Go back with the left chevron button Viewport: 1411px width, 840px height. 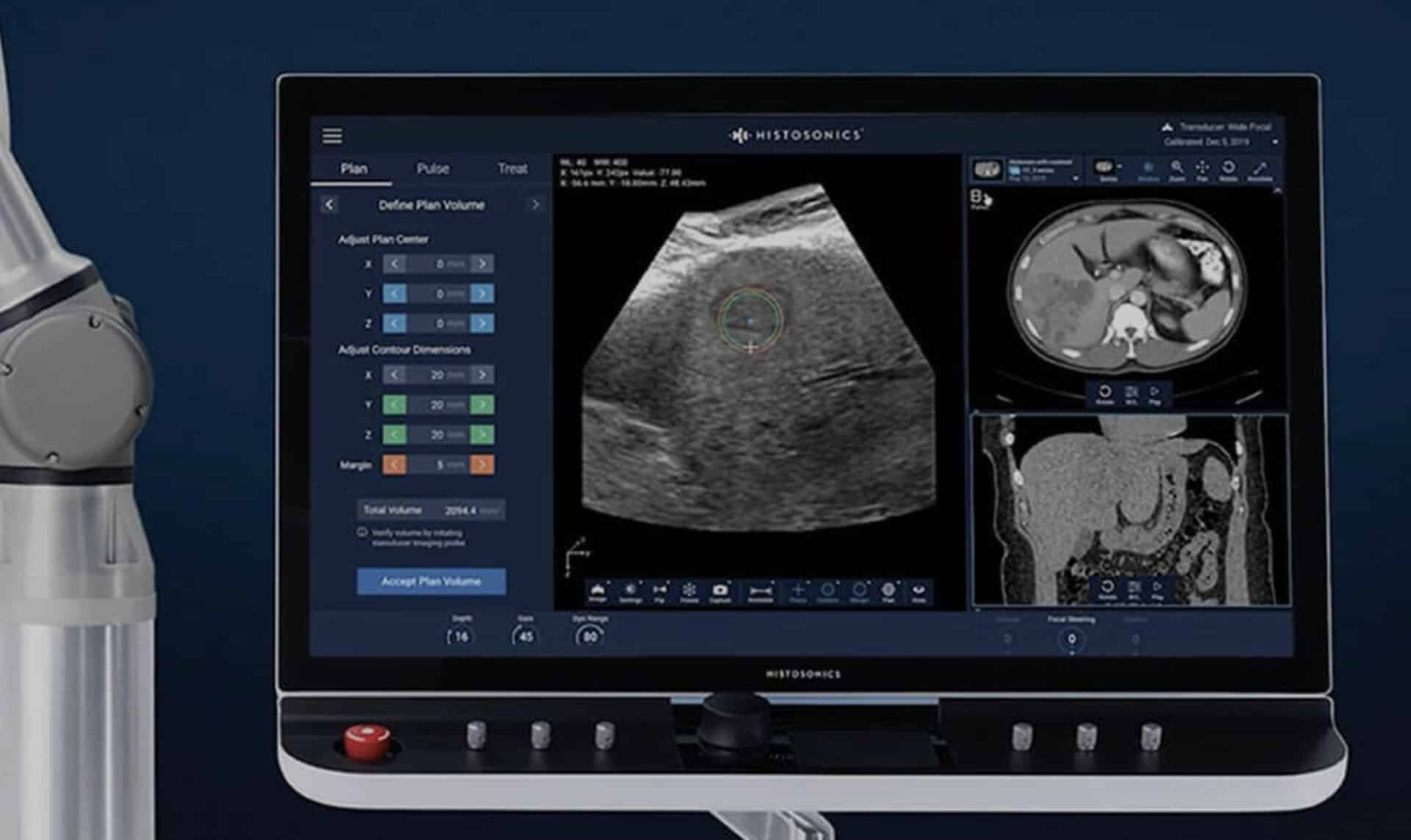[329, 205]
